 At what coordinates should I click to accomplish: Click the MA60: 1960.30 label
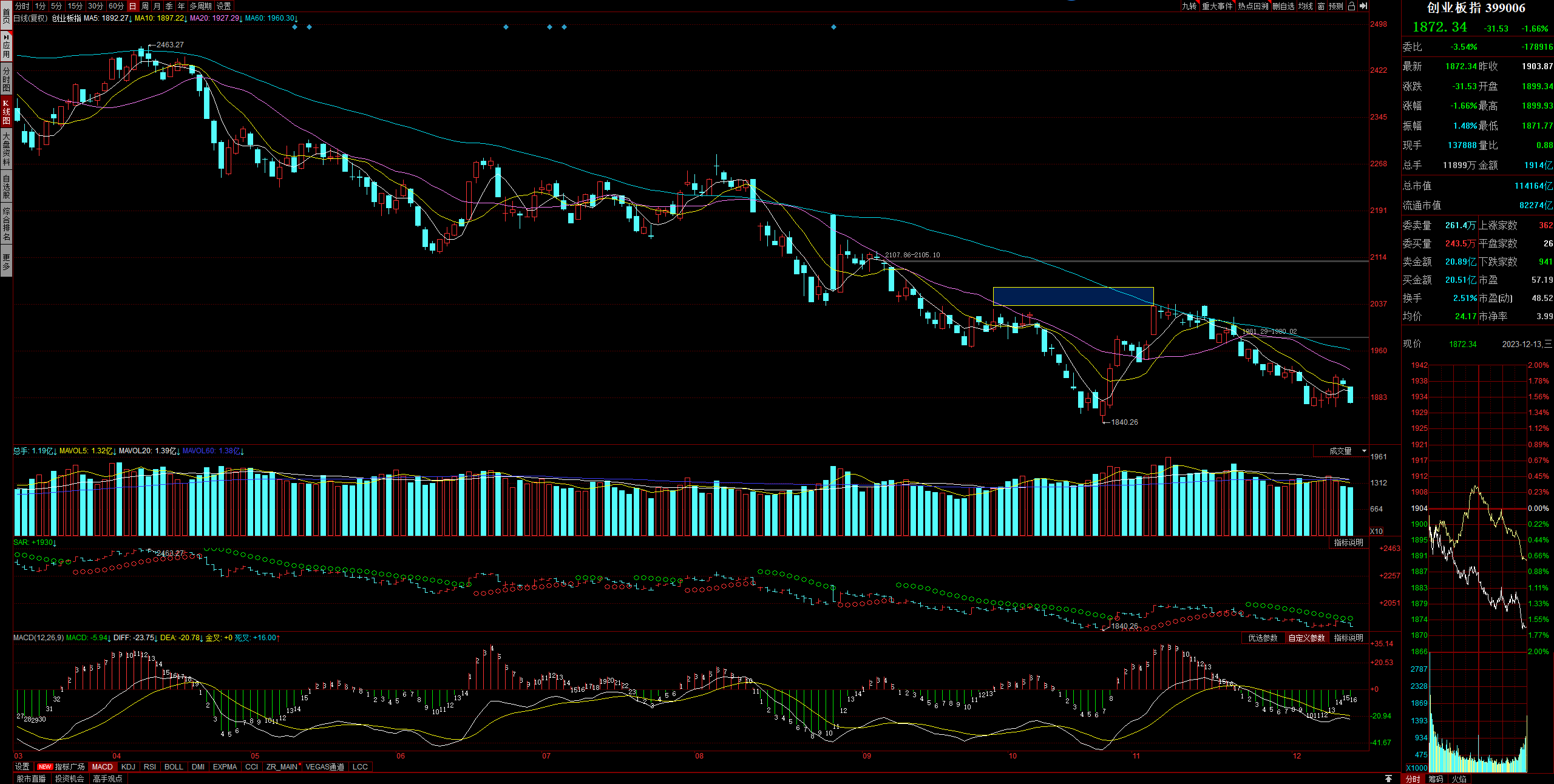pyautogui.click(x=272, y=18)
